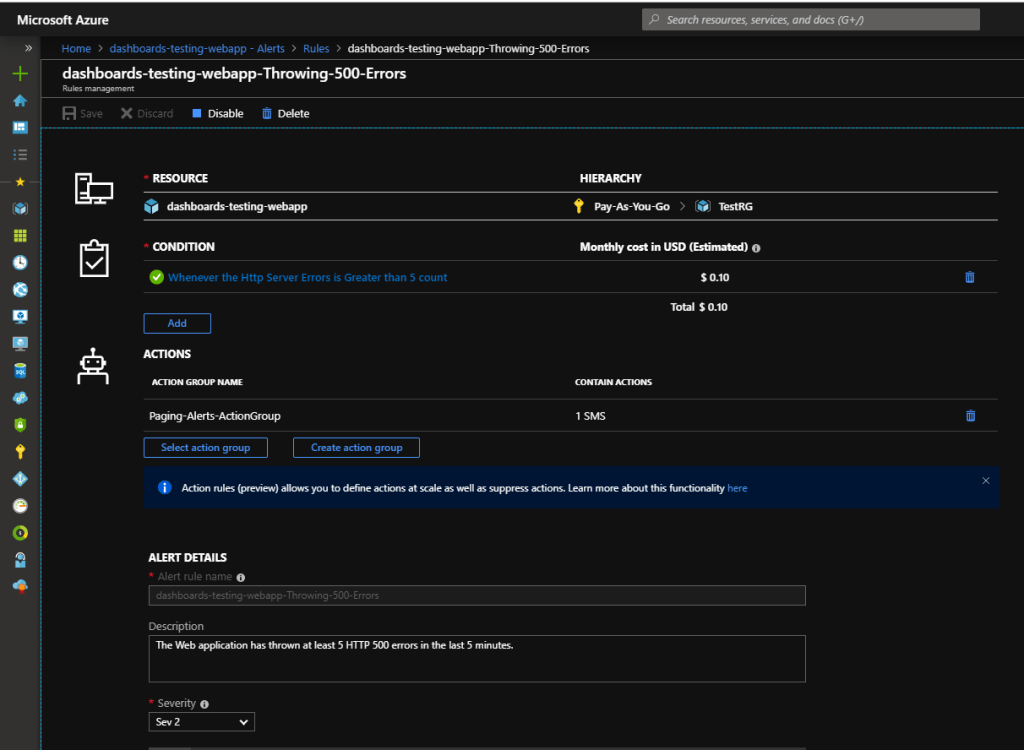
Task: Click the Add condition button
Action: 177,323
